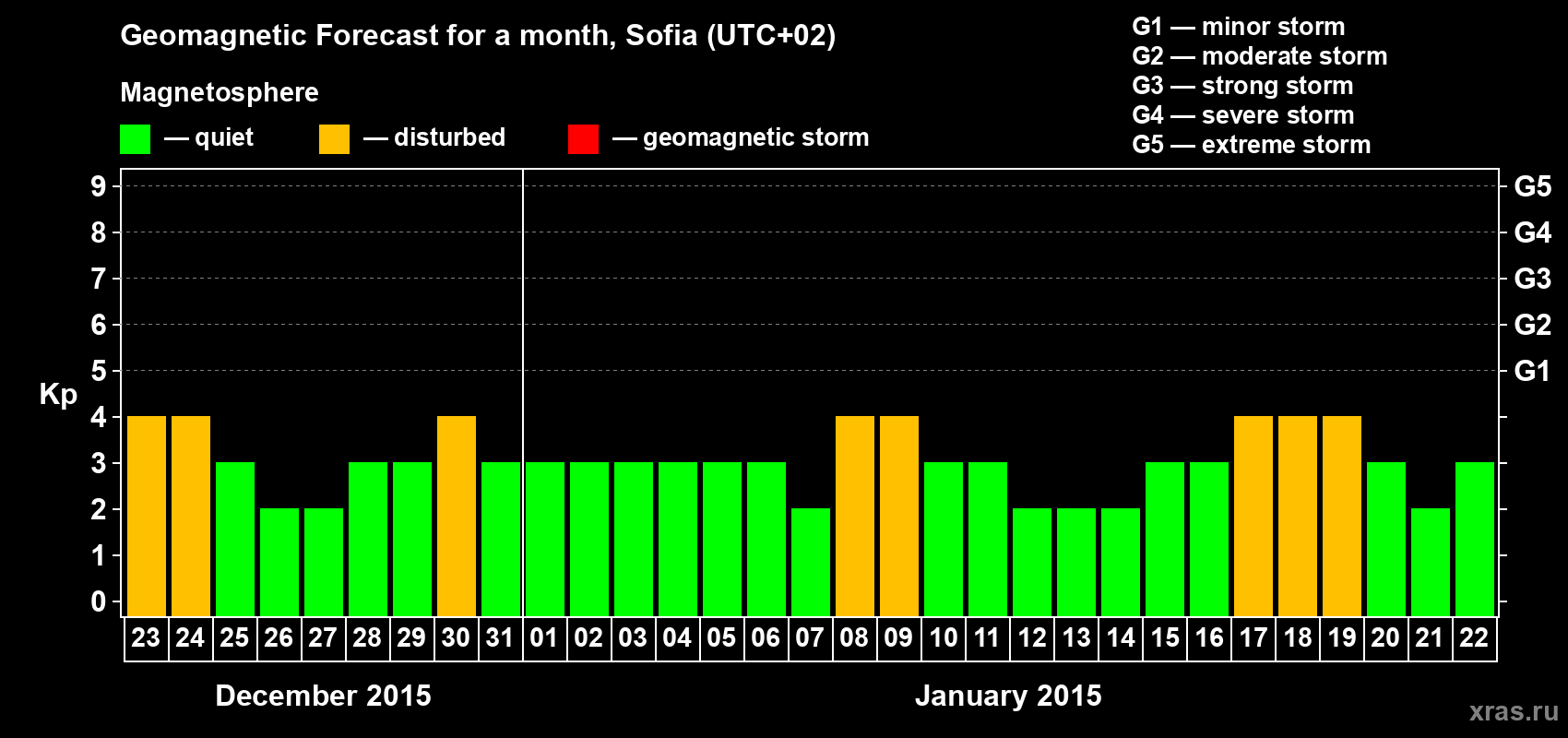Viewport: 1568px width, 738px height.
Task: Click the 'G5 — extreme storm' legend line
Action: click(x=1252, y=145)
